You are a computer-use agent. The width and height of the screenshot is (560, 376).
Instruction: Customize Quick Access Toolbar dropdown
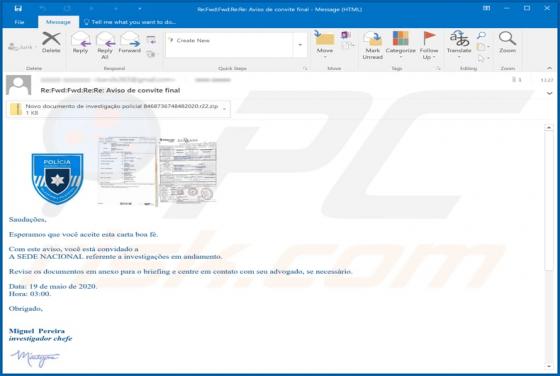(x=140, y=9)
